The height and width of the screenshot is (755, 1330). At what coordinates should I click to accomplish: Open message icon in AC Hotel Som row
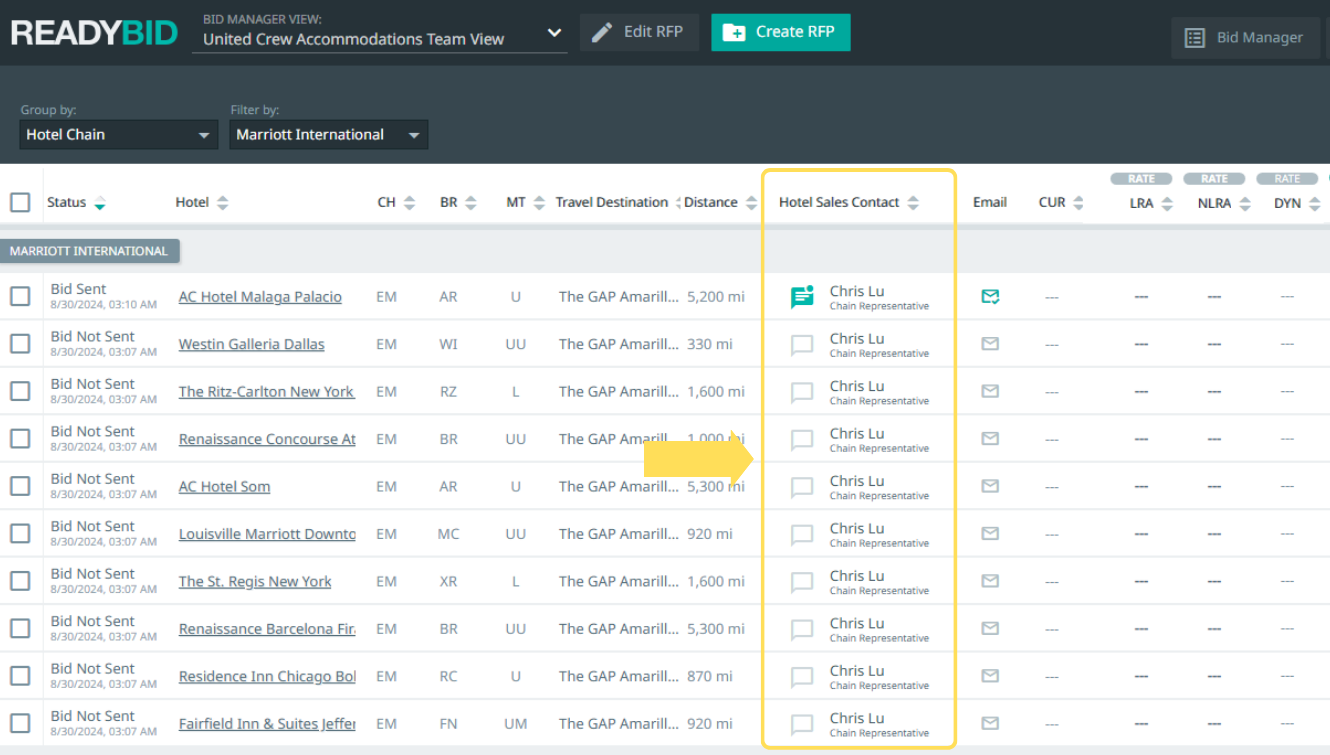802,488
